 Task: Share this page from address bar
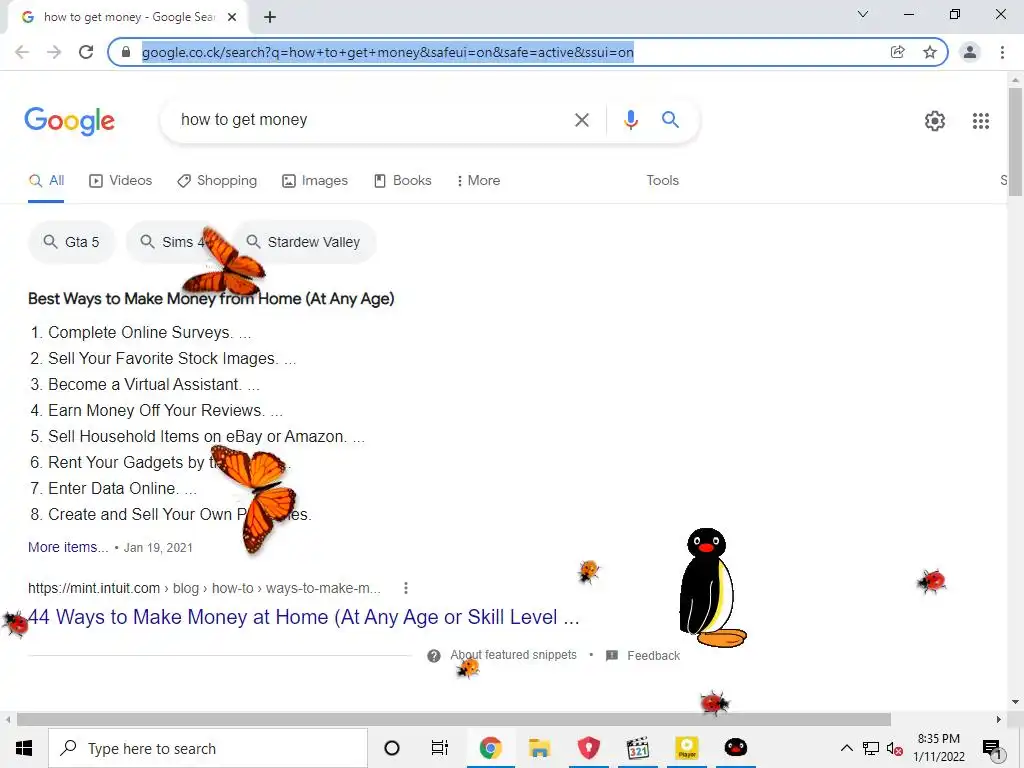pyautogui.click(x=897, y=52)
